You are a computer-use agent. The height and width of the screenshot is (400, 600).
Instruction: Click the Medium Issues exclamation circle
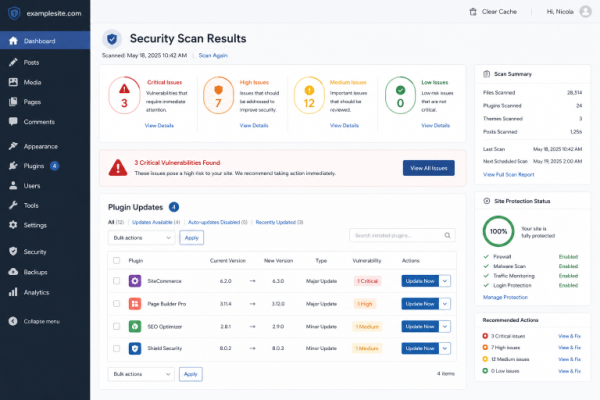(x=309, y=95)
